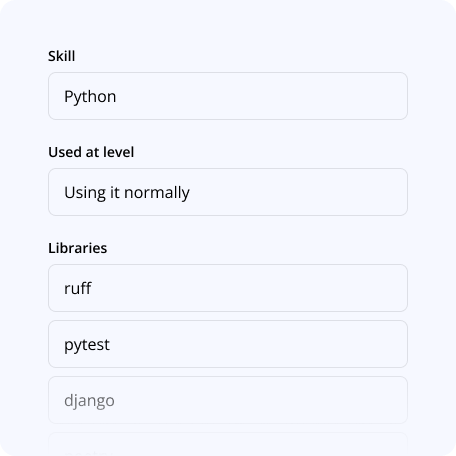The width and height of the screenshot is (456, 456).
Task: Select the ruff library field
Action: 228,288
